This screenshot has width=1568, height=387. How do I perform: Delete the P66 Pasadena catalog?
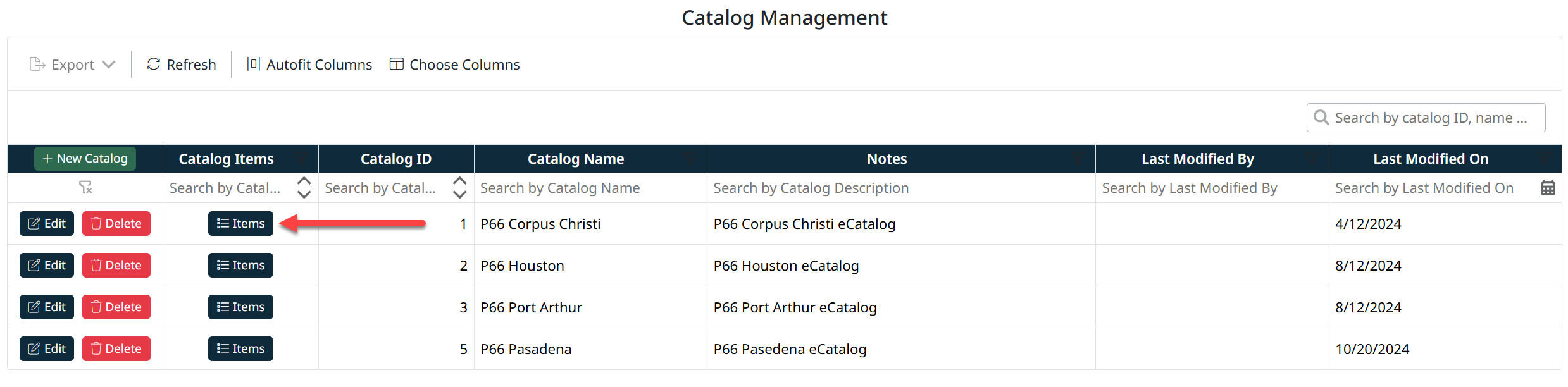[116, 348]
